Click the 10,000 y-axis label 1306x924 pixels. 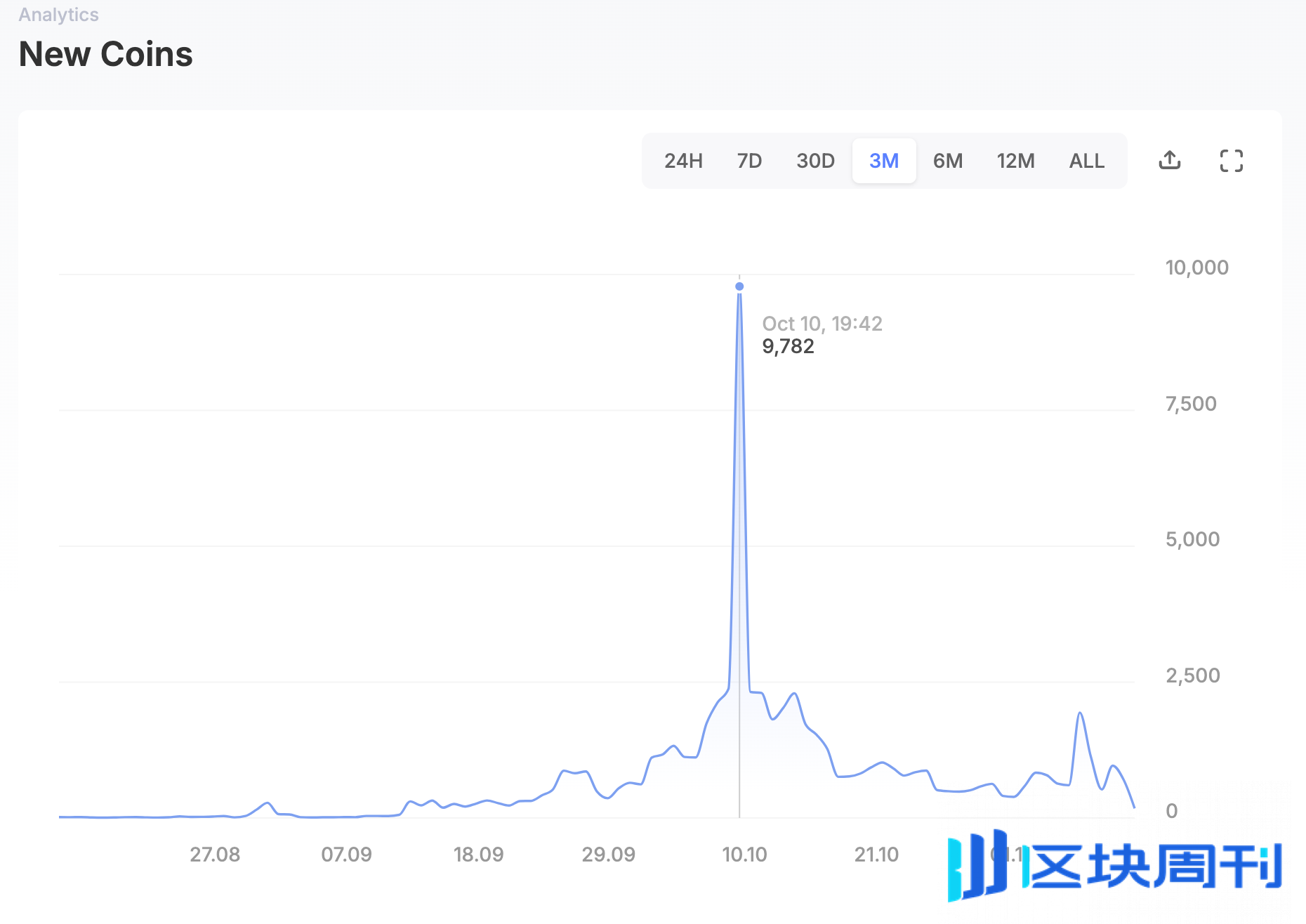[x=1196, y=268]
